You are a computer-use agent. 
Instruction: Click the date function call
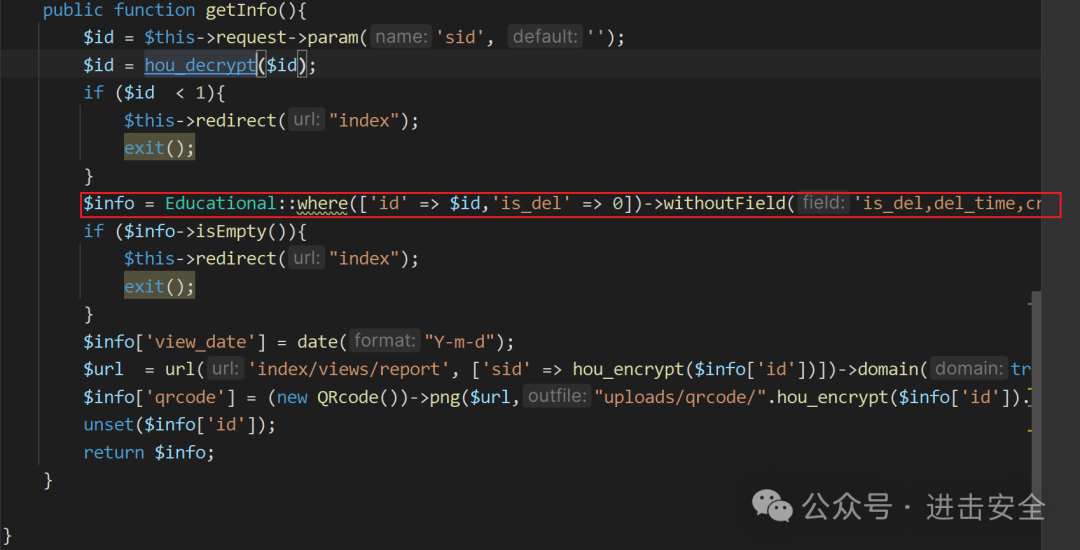pos(317,341)
